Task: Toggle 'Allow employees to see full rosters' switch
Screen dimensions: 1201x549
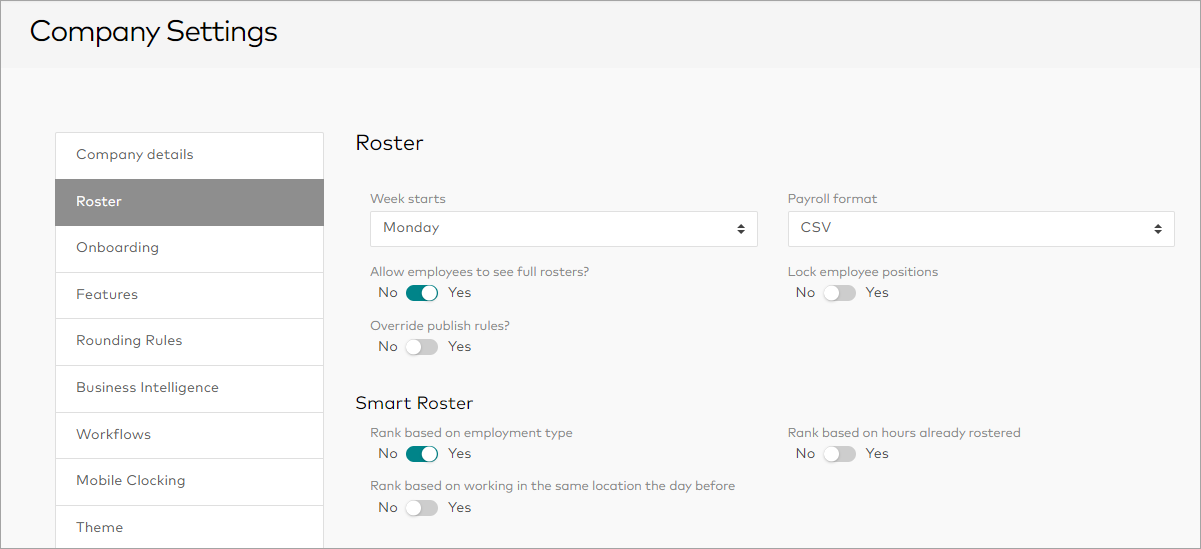Action: pos(422,293)
